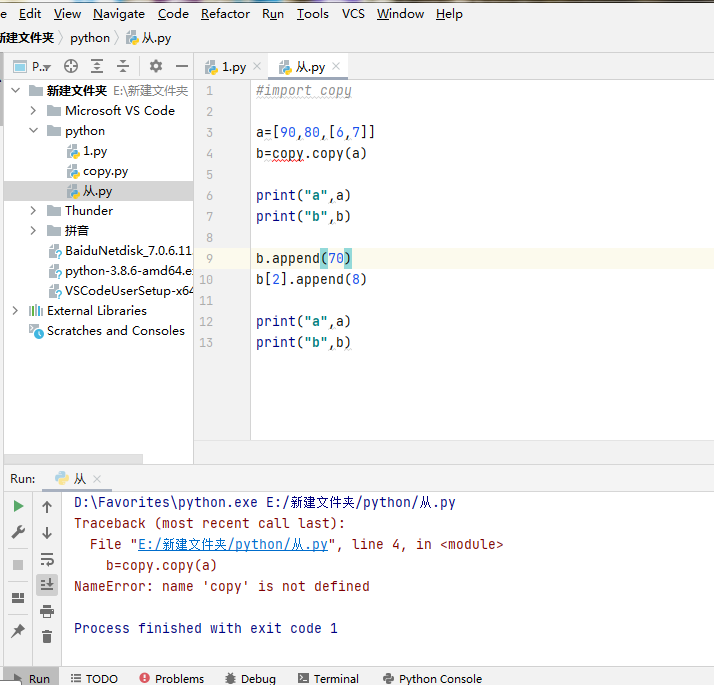
Task: Select BaiduNetdisk file in project tree
Action: [120, 251]
